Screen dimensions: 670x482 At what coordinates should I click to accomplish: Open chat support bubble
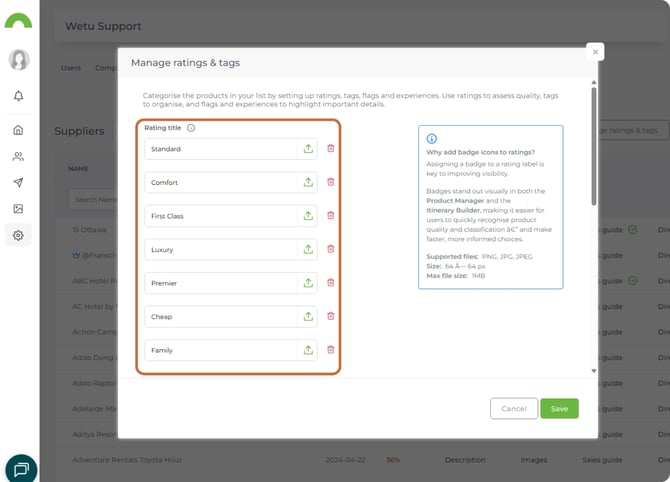click(x=21, y=469)
